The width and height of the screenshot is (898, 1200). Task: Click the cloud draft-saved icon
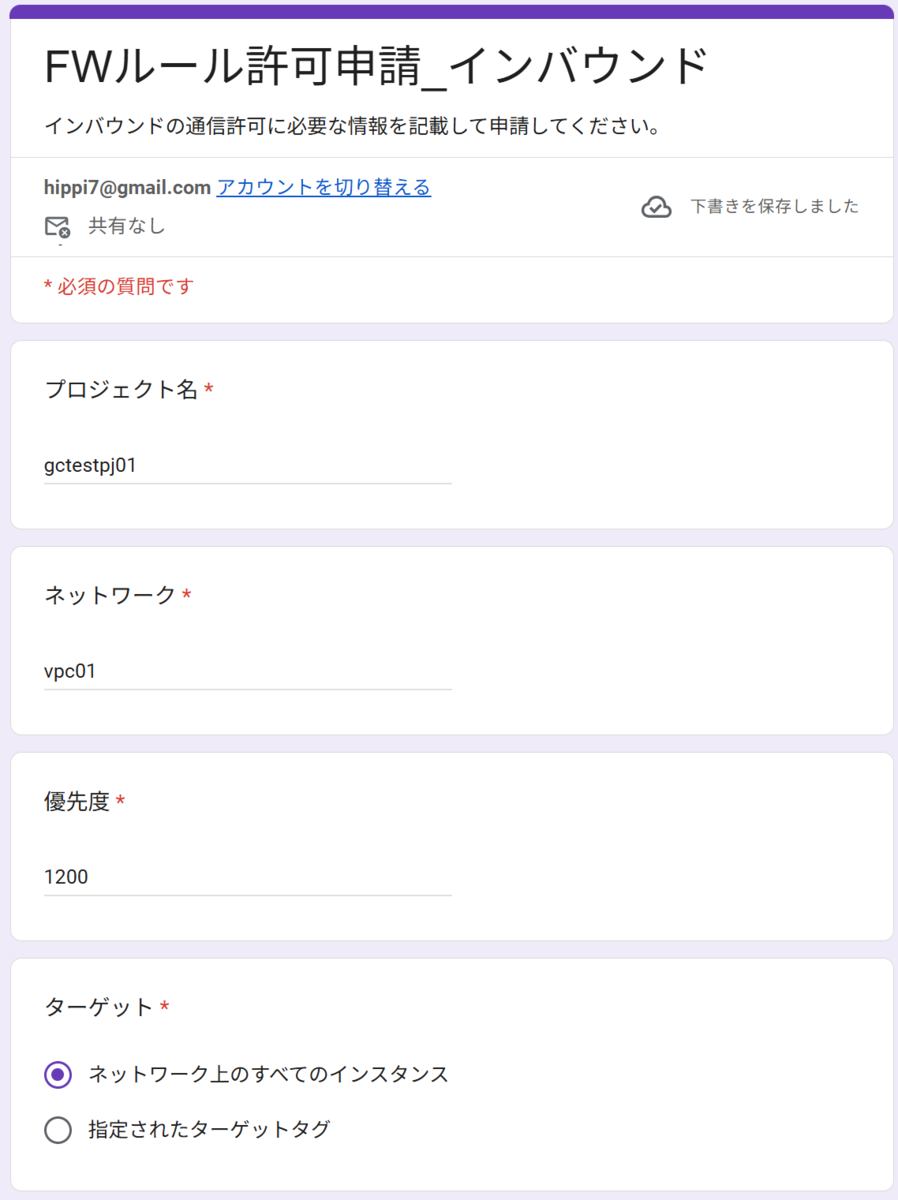pyautogui.click(x=656, y=207)
